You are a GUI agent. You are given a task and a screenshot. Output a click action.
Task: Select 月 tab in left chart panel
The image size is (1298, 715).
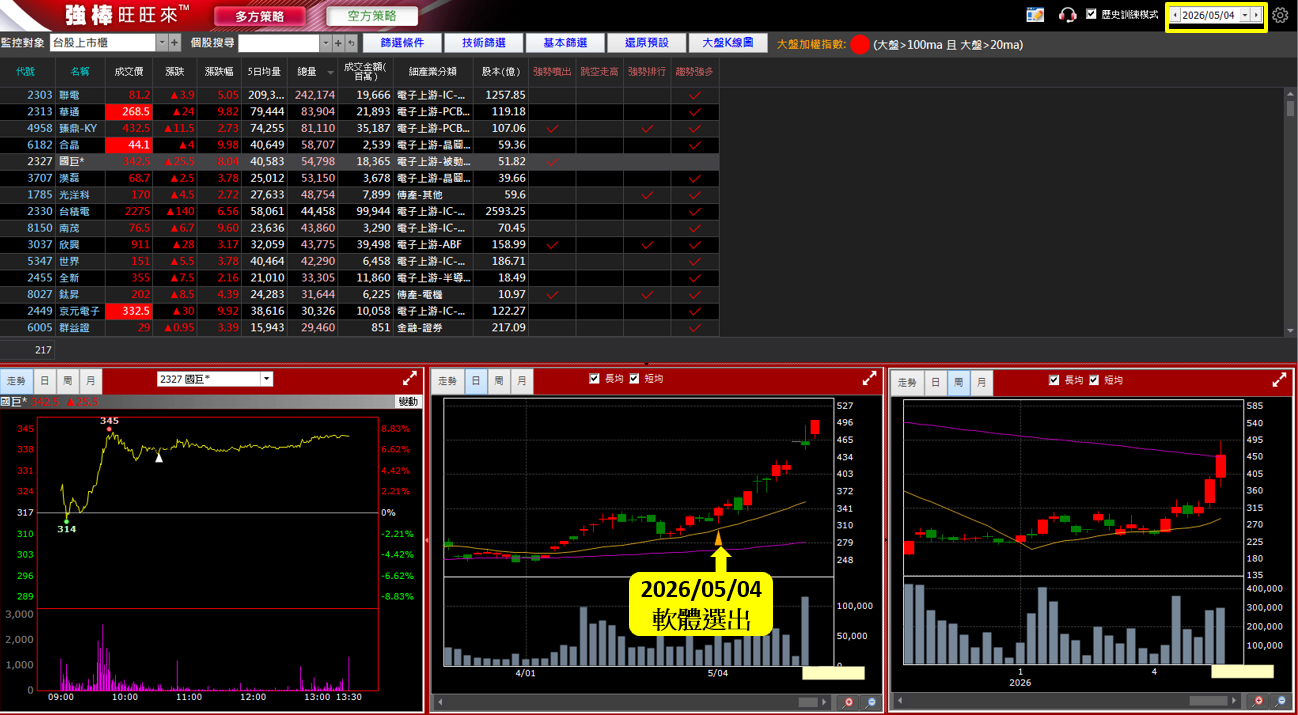(90, 381)
